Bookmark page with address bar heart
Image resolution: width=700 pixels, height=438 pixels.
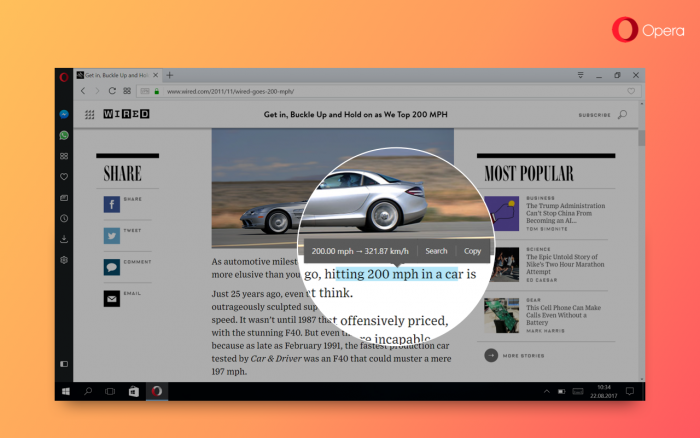click(631, 91)
